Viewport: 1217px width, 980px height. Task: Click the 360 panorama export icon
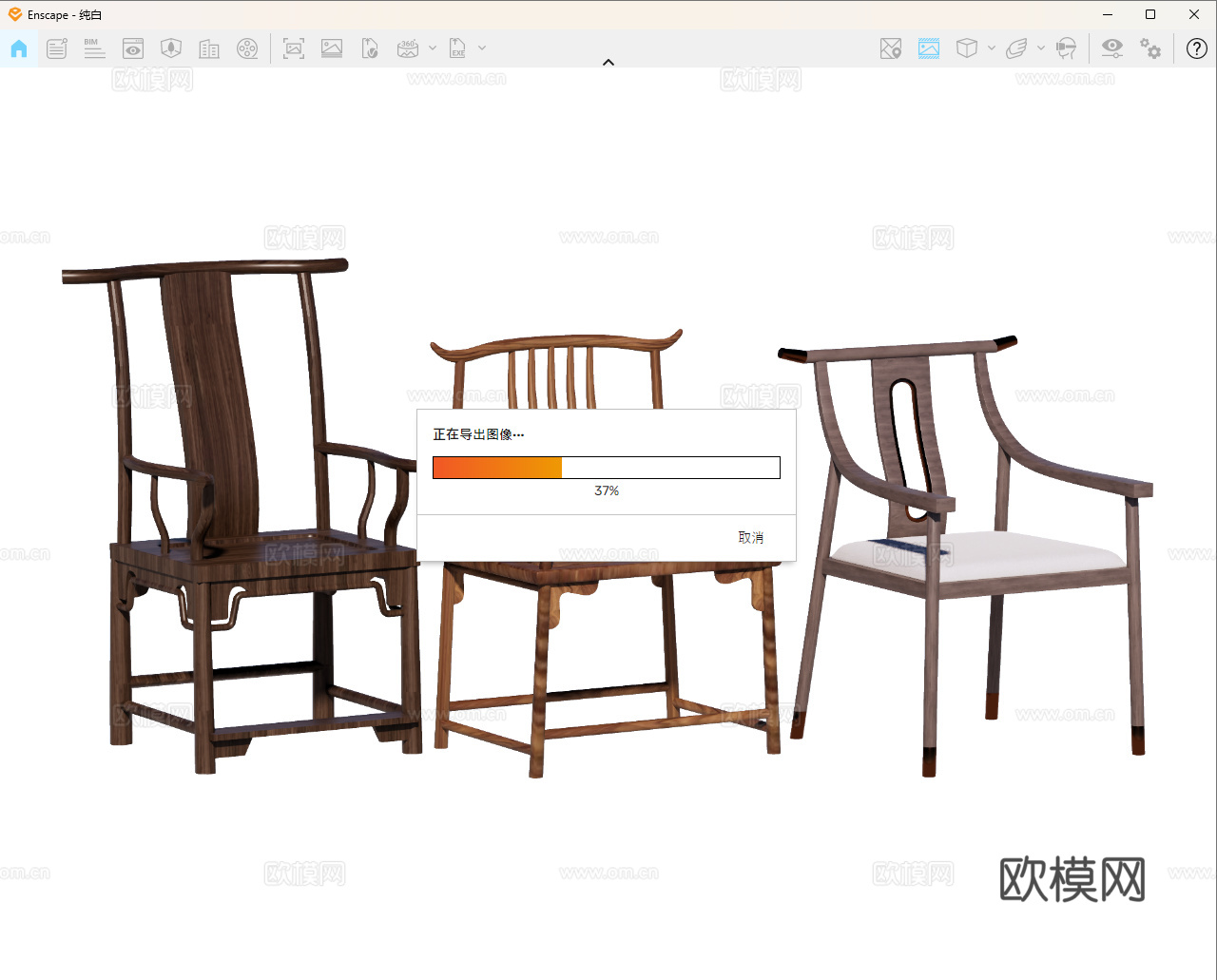click(x=408, y=48)
